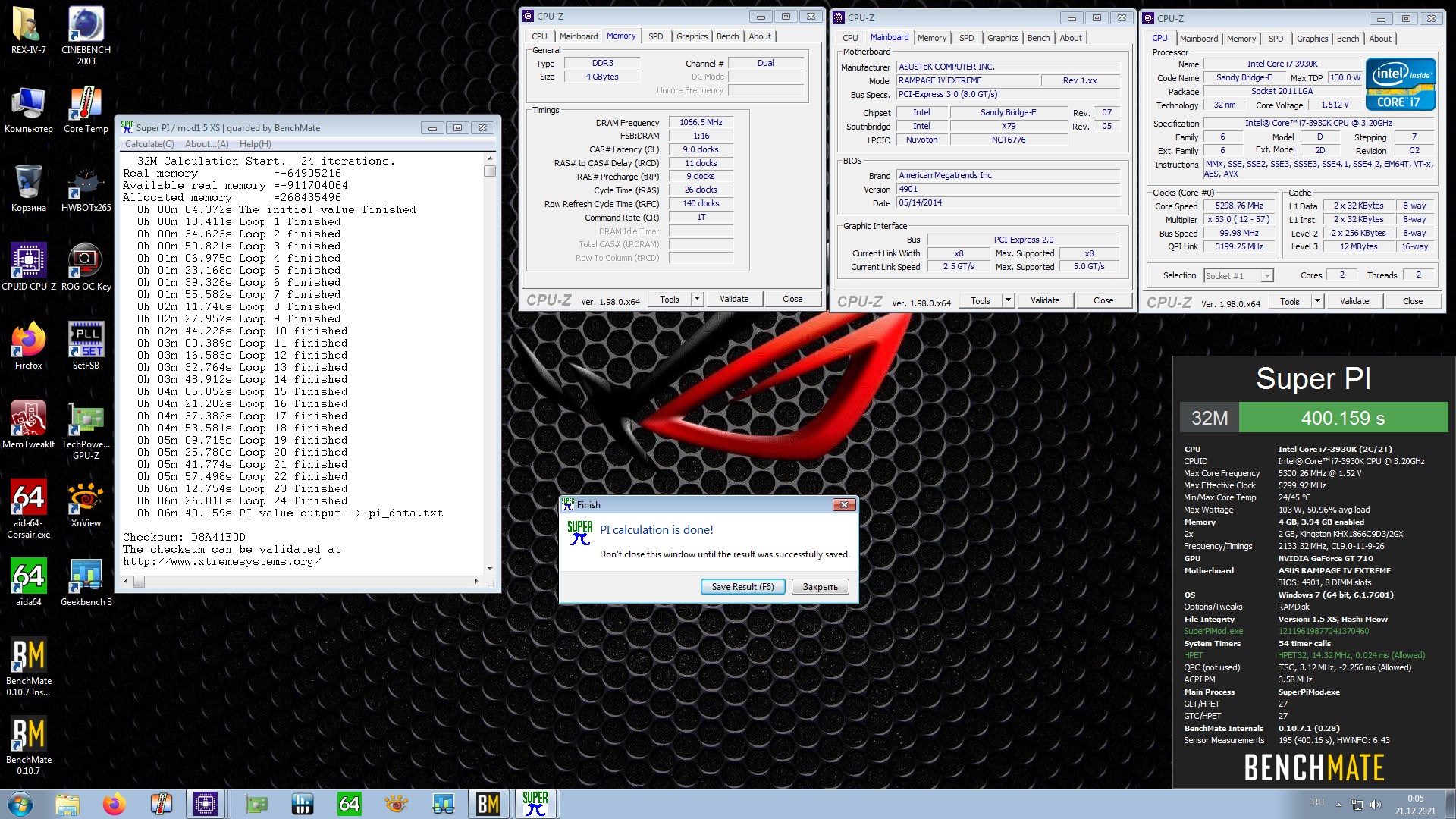Expand Tools dropdown arrow in Mainboard CPU-Z
This screenshot has height=819, width=1456.
pyautogui.click(x=1008, y=300)
